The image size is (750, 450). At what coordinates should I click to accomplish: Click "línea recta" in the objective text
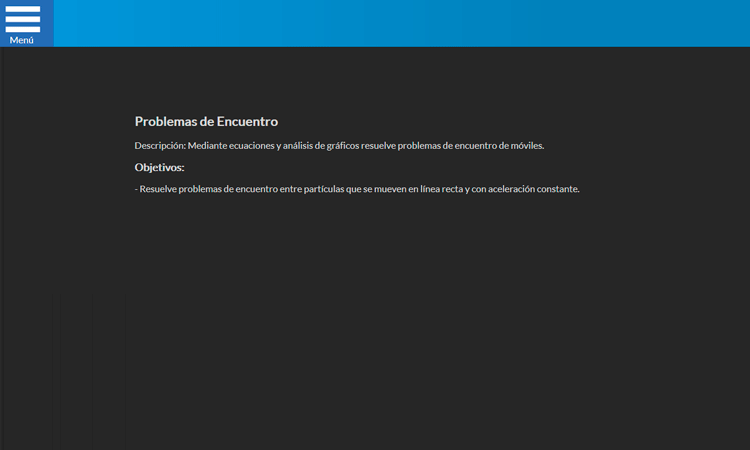441,189
